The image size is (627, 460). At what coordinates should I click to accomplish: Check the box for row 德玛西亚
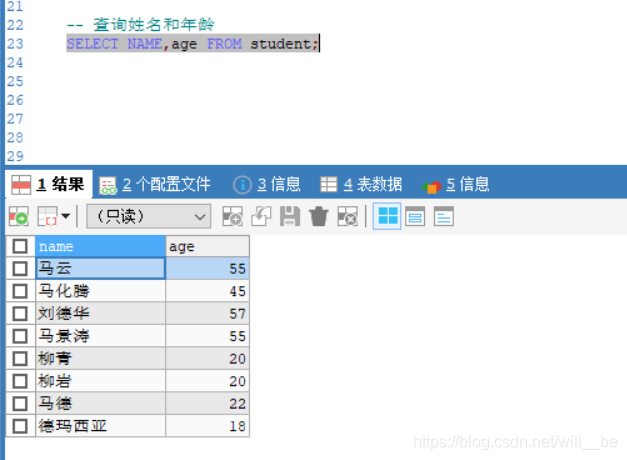(x=20, y=426)
